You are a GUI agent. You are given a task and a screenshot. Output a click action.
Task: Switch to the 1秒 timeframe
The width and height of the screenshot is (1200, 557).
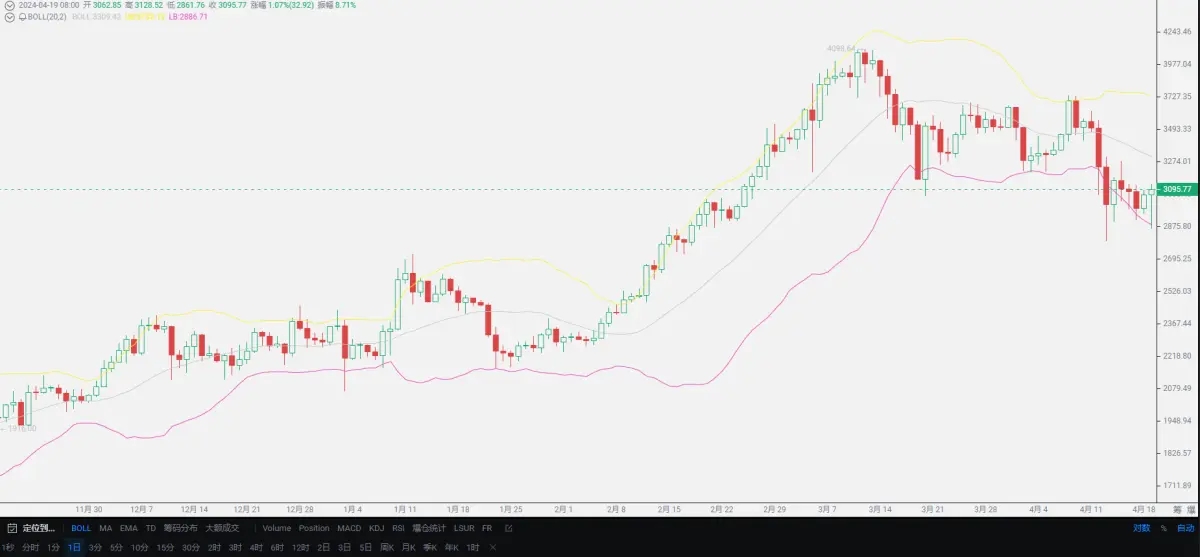[8, 547]
